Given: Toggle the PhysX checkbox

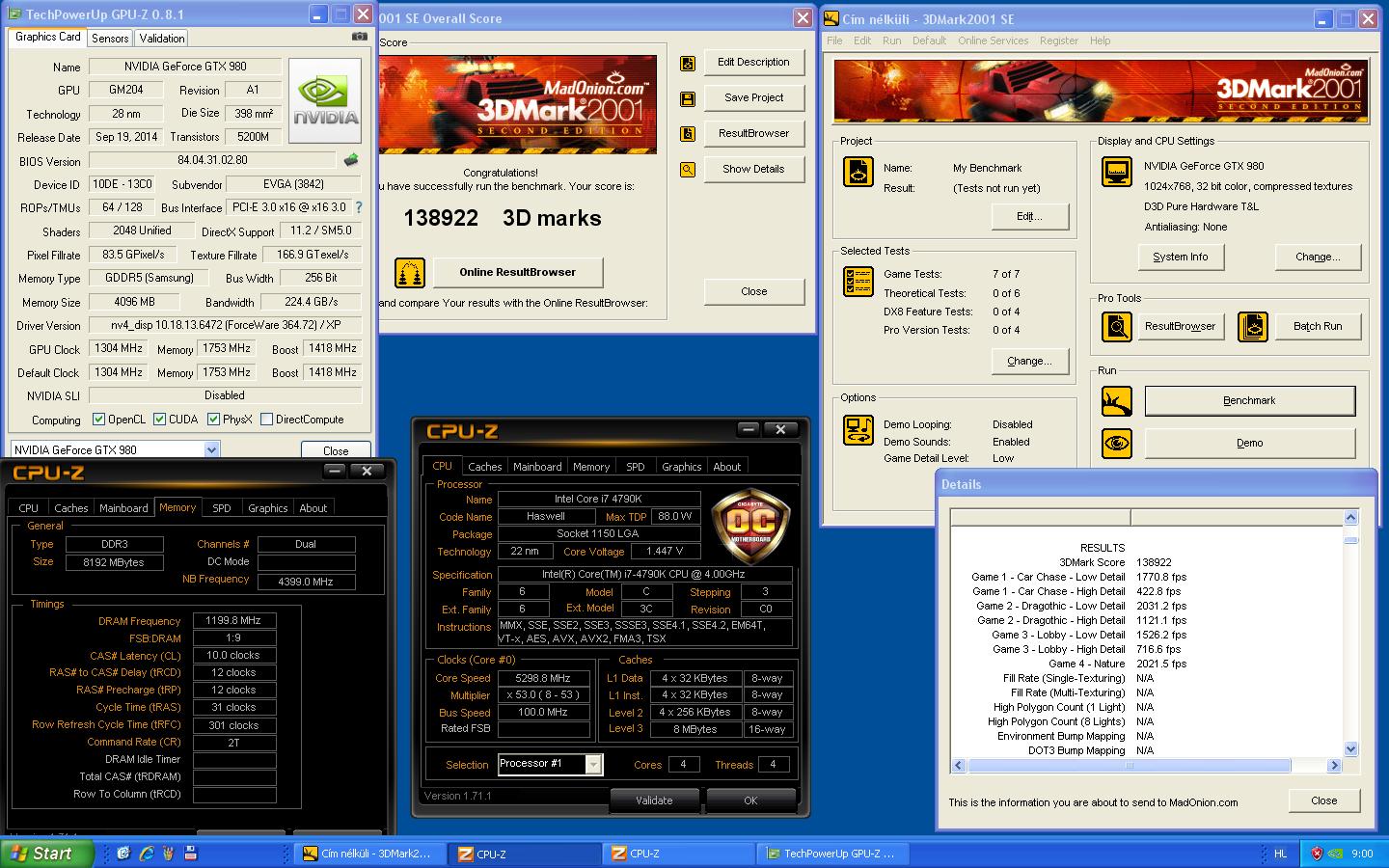Looking at the screenshot, I should tap(213, 420).
